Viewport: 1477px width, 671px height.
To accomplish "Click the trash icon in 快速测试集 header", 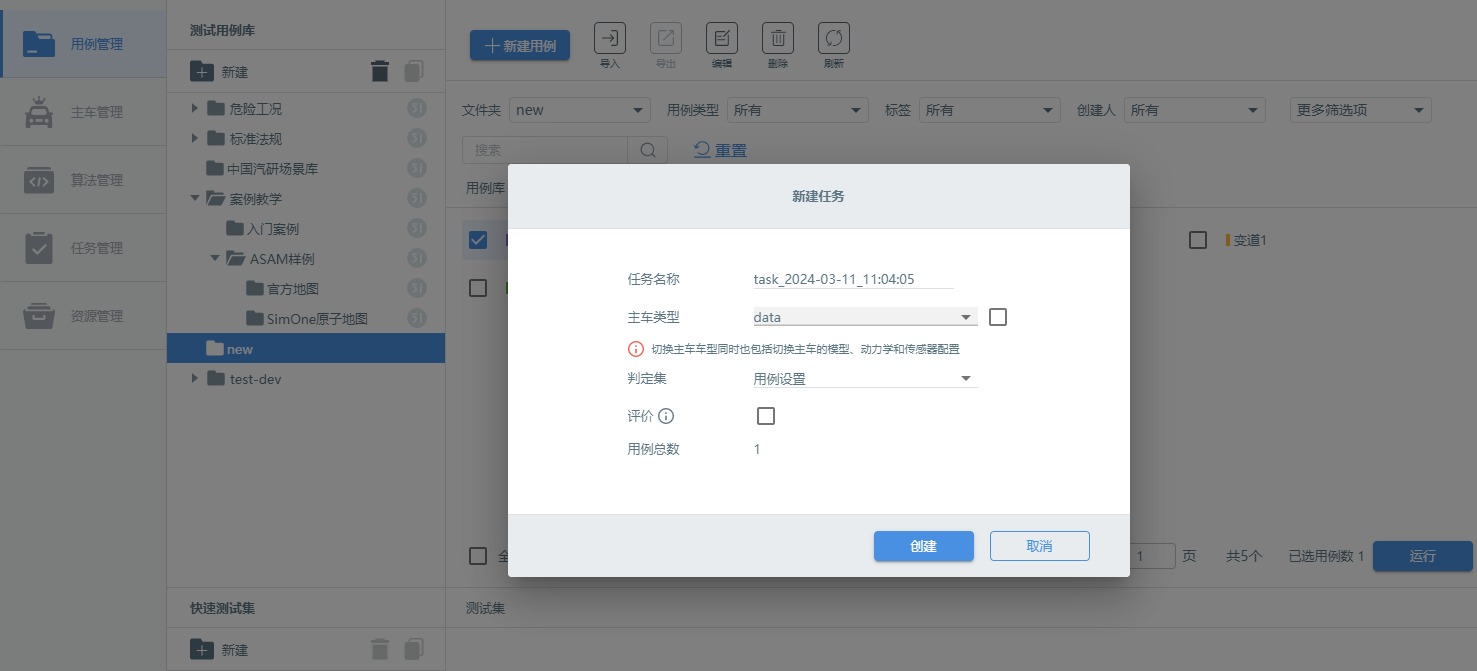I will (x=380, y=649).
